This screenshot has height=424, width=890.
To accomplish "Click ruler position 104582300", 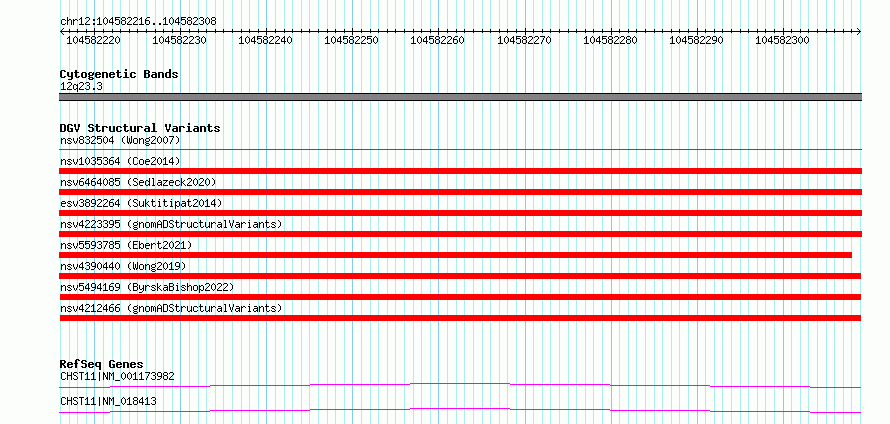I will point(783,40).
